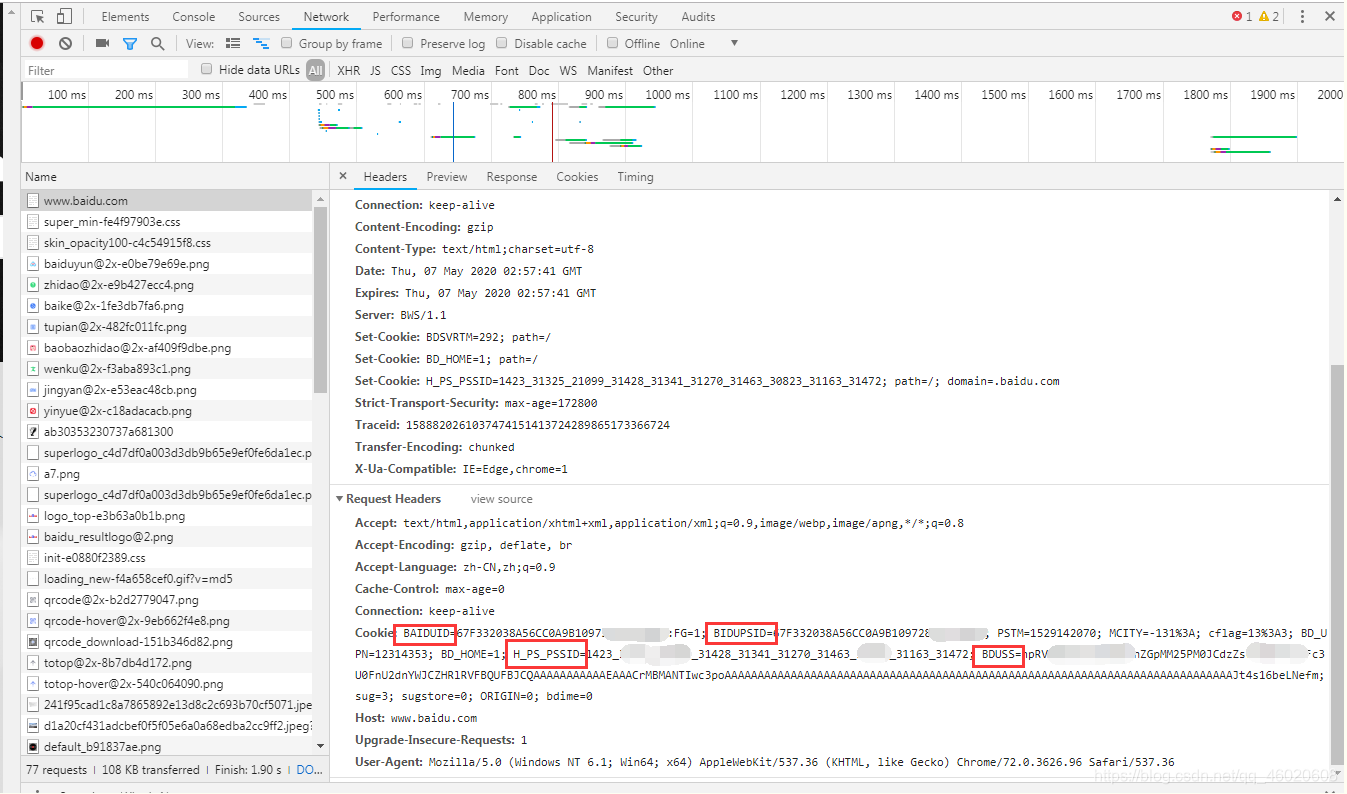The height and width of the screenshot is (794, 1347).
Task: Filter requests by Media
Action: (x=468, y=70)
